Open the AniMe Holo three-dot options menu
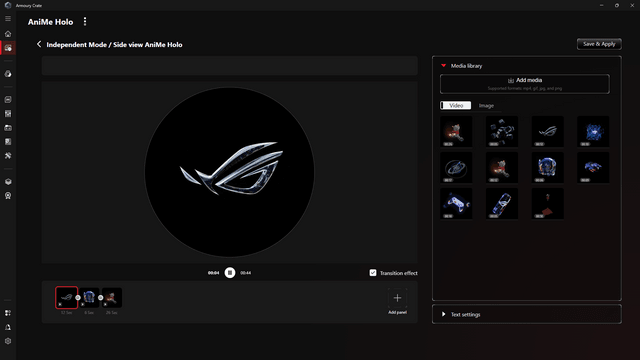The image size is (640, 360). pyautogui.click(x=85, y=22)
